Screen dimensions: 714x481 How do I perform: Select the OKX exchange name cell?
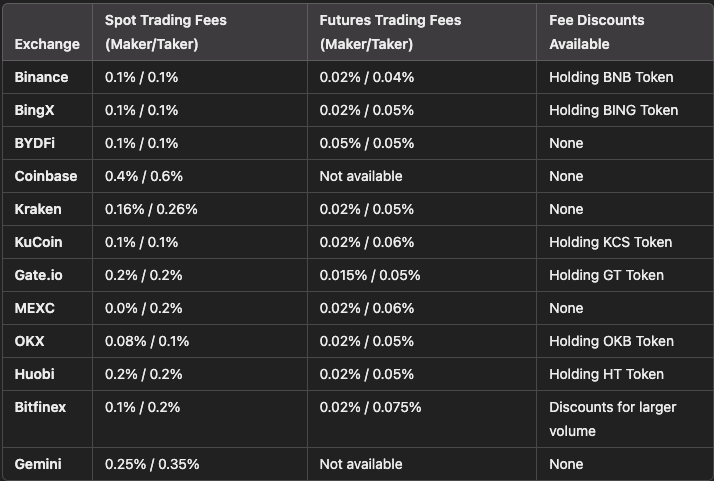click(x=30, y=341)
